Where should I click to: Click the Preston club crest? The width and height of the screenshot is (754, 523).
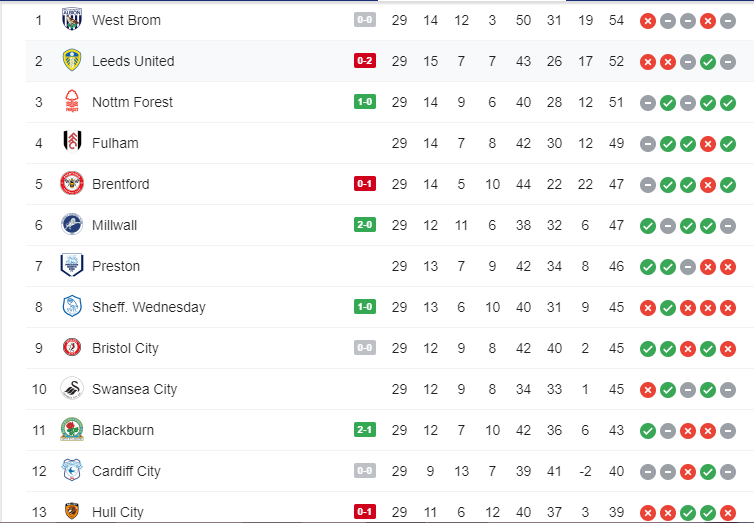(71, 266)
